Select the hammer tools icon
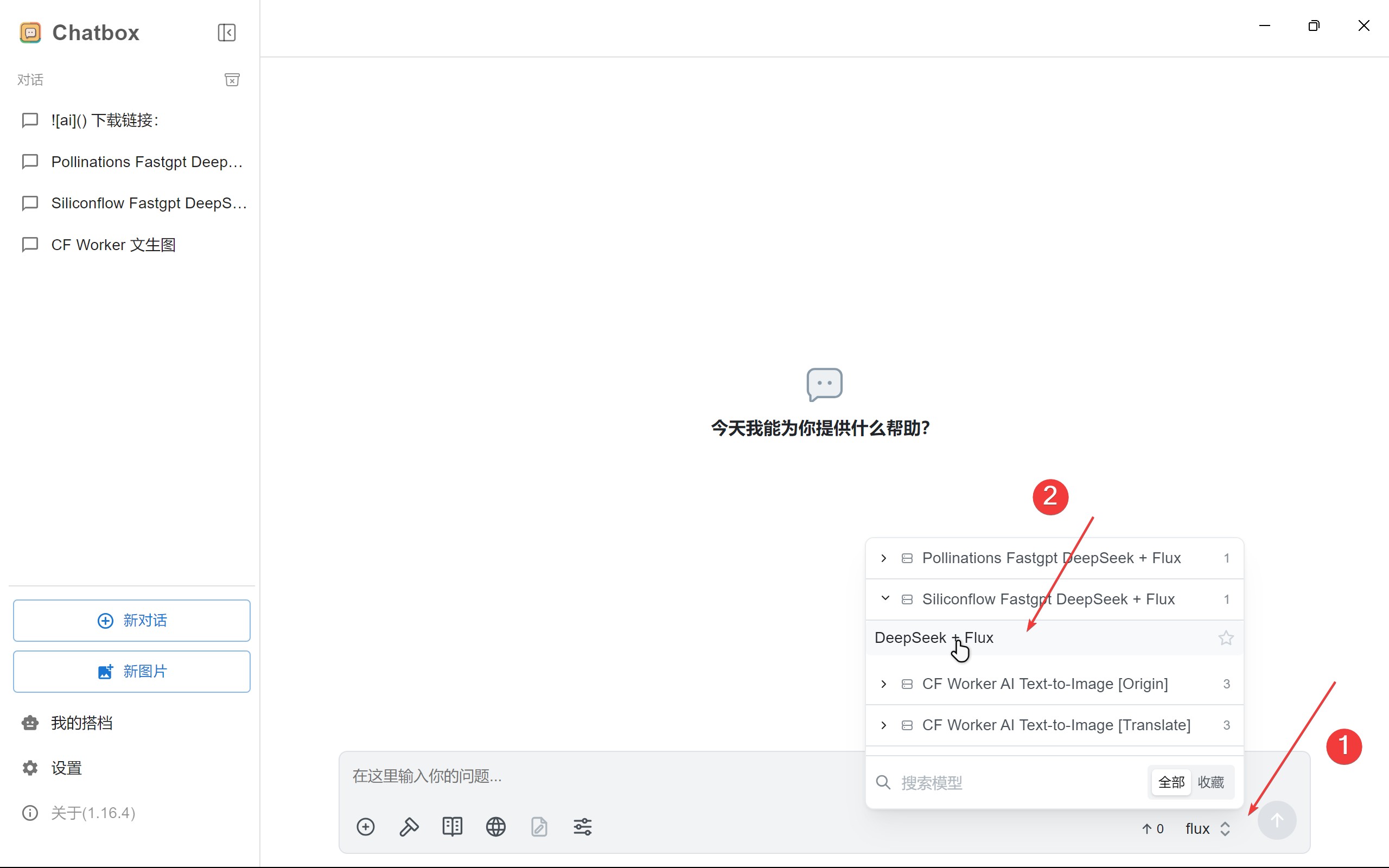The height and width of the screenshot is (868, 1389). point(409,827)
